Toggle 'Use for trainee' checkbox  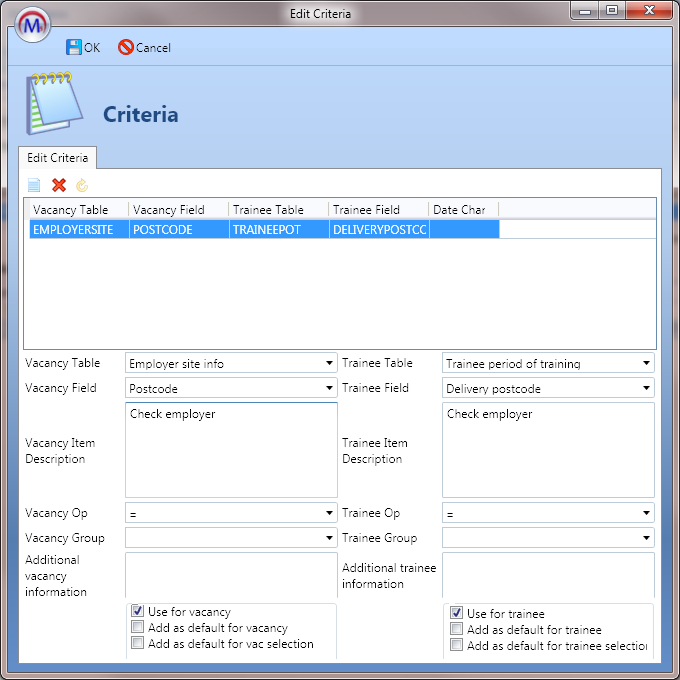click(x=456, y=613)
